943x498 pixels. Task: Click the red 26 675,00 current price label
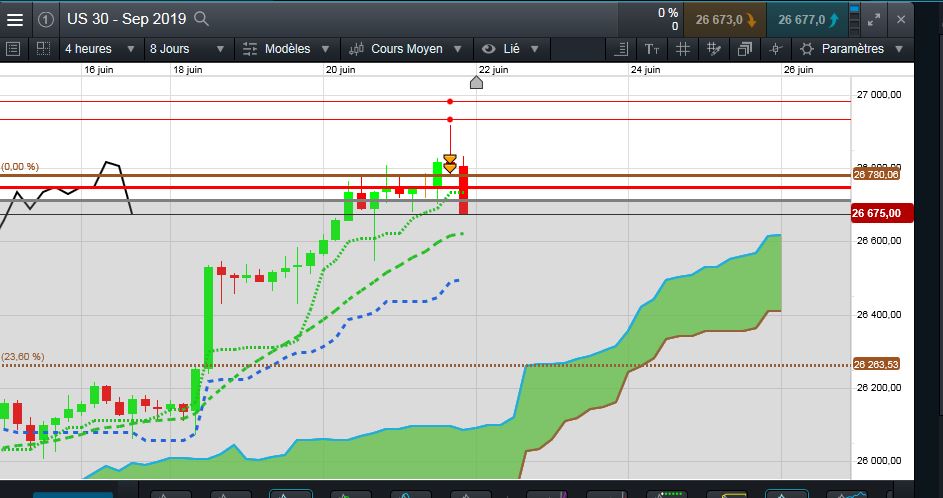[x=882, y=213]
